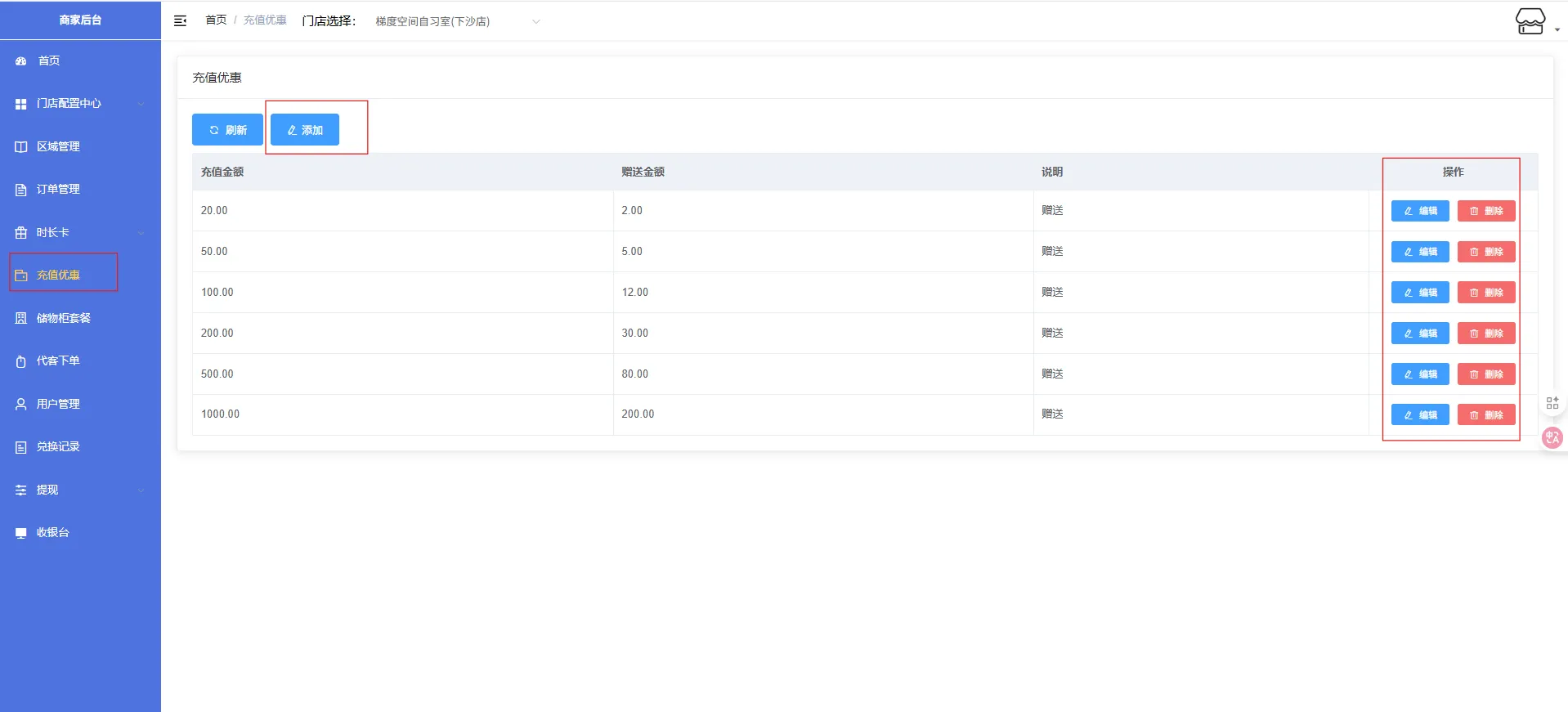
Task: Click the grid plus widget icon
Action: 1552,403
